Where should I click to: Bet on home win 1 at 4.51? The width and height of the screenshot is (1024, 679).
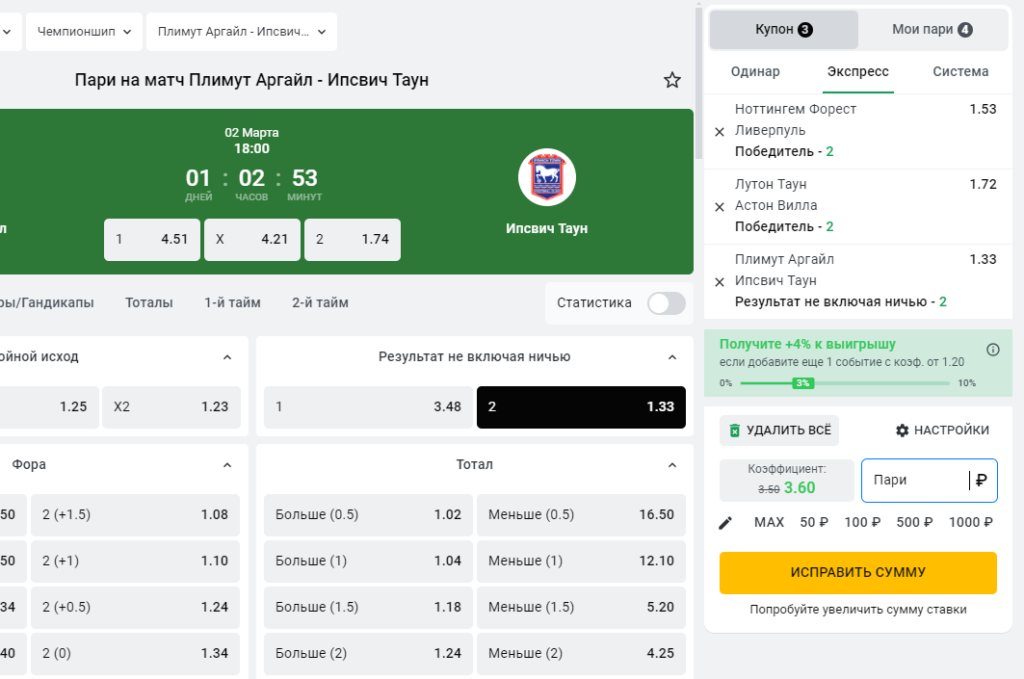click(152, 240)
